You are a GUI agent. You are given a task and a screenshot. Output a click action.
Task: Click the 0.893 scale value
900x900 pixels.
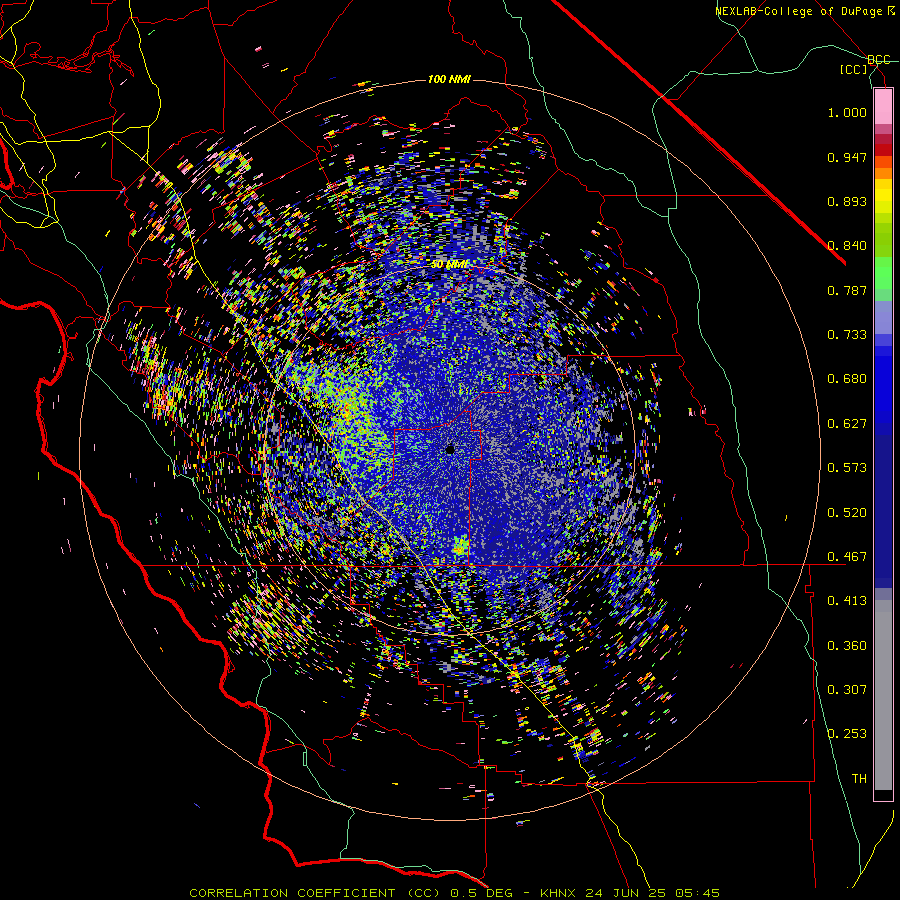(x=847, y=201)
